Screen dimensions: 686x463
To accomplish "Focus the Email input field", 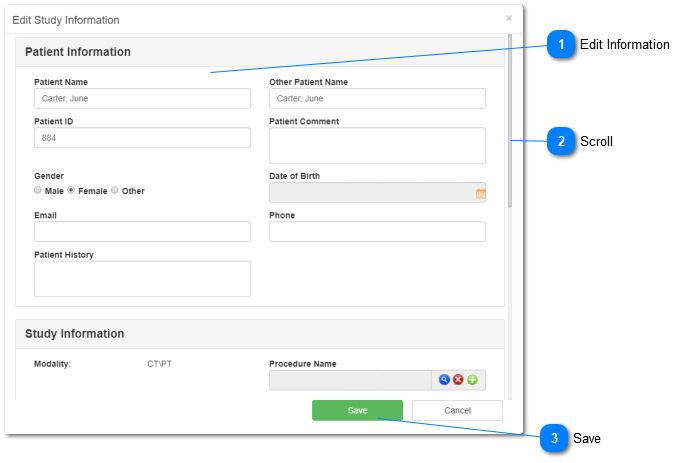I will 142,232.
